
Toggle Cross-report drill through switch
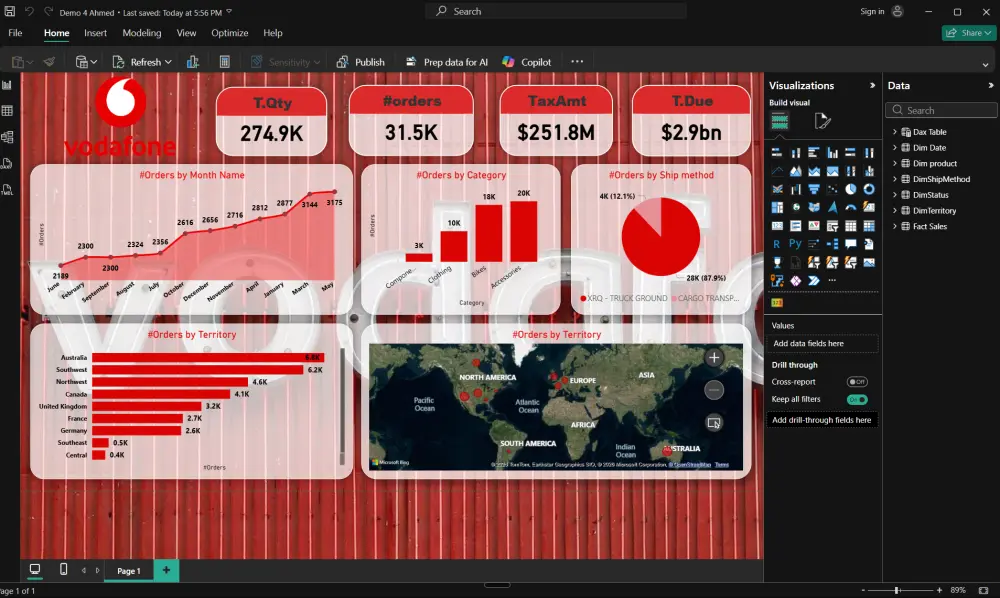(x=857, y=382)
